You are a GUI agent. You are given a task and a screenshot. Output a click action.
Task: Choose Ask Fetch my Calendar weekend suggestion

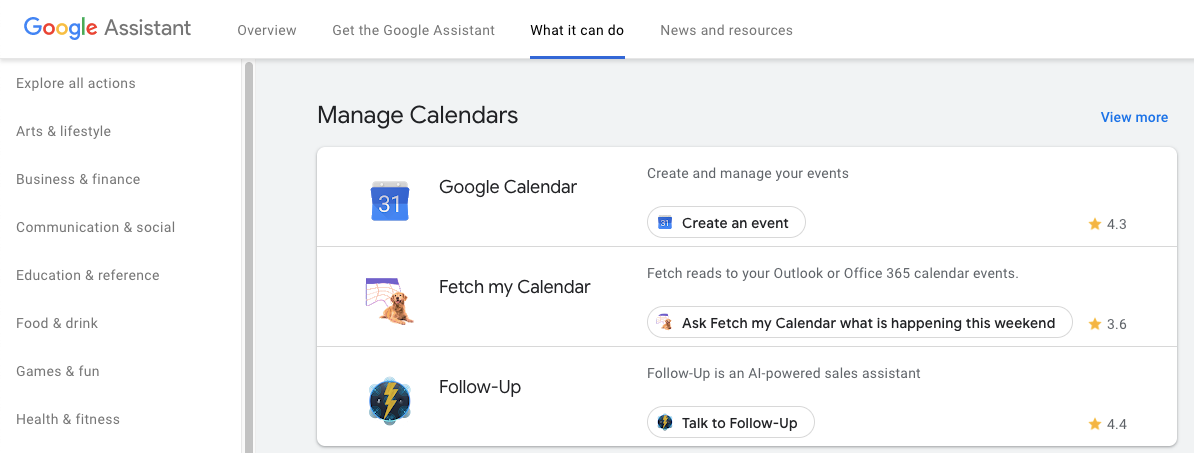point(860,323)
